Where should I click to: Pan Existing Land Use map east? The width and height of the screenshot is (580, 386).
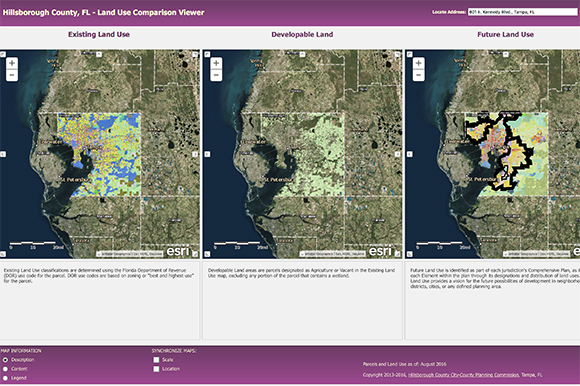(195, 154)
